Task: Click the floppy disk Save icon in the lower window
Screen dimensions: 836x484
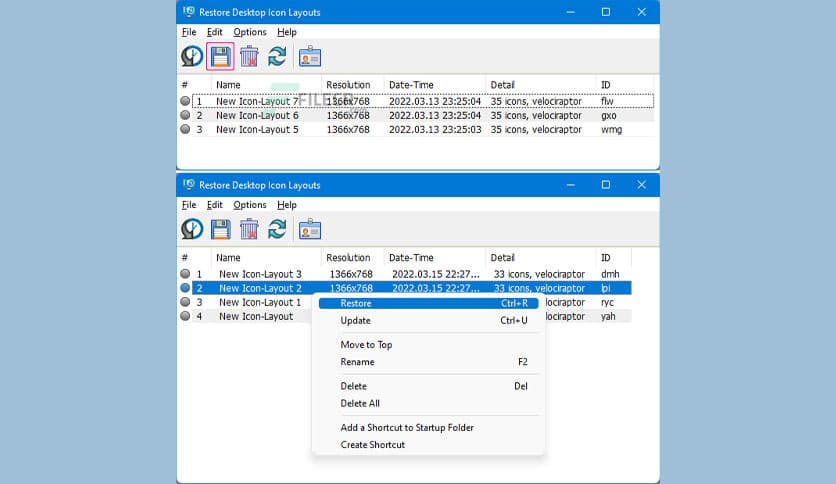Action: coord(220,229)
